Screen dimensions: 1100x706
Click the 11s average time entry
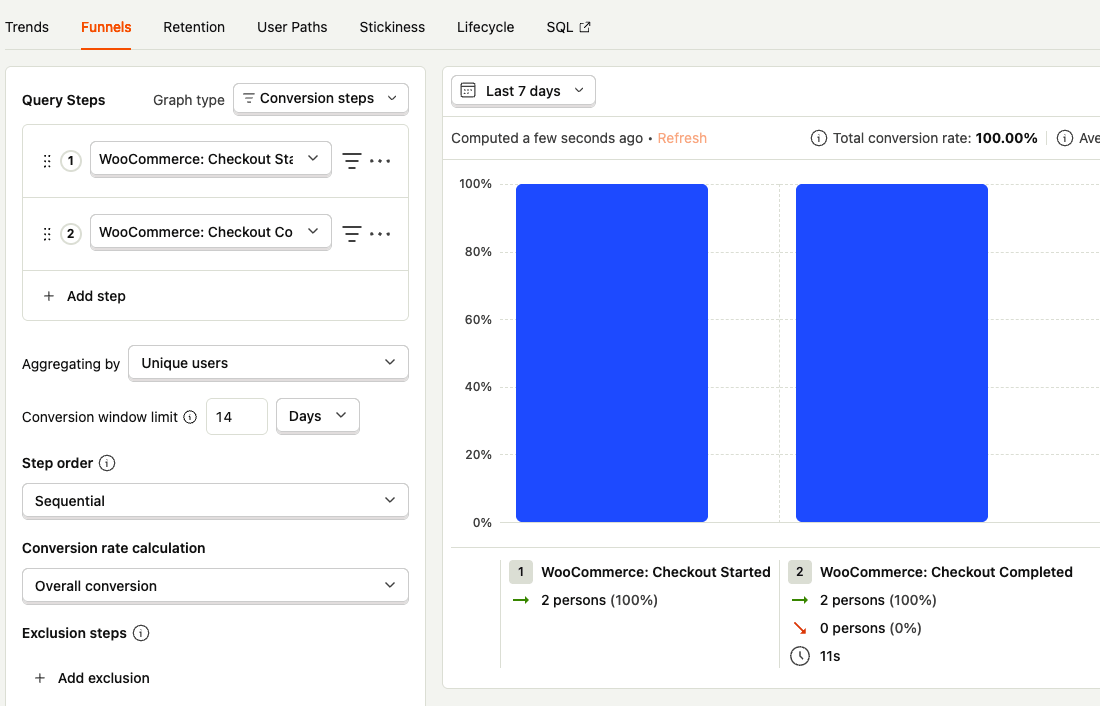830,656
